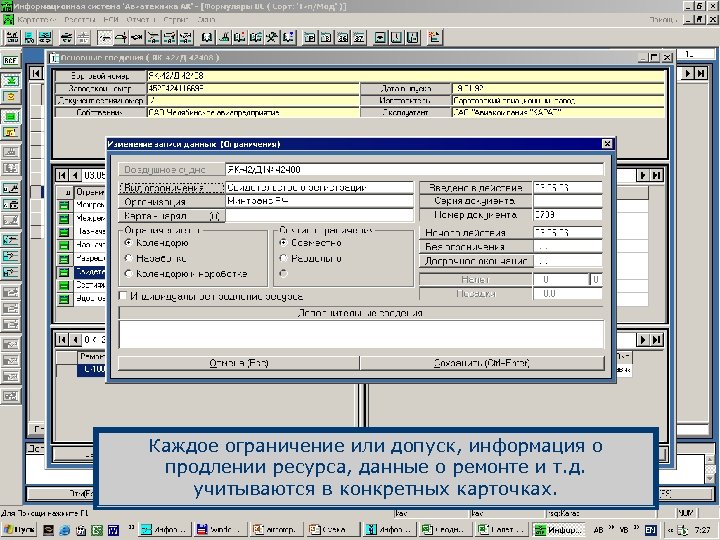720x540 pixels.
Task: Click the crossed wrench and hammer toolbar icon
Action: (x=272, y=37)
